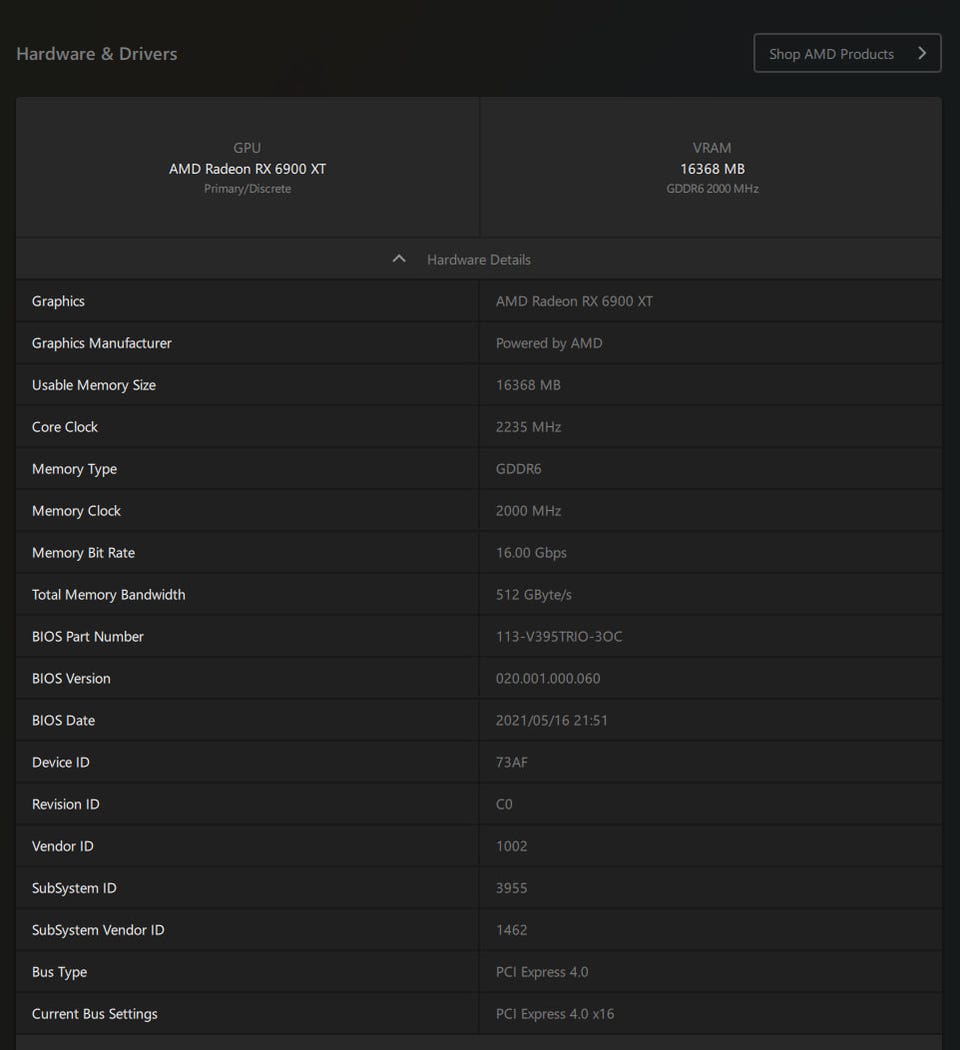Image resolution: width=960 pixels, height=1050 pixels.
Task: Click the 2235 MHz value
Action: [528, 427]
